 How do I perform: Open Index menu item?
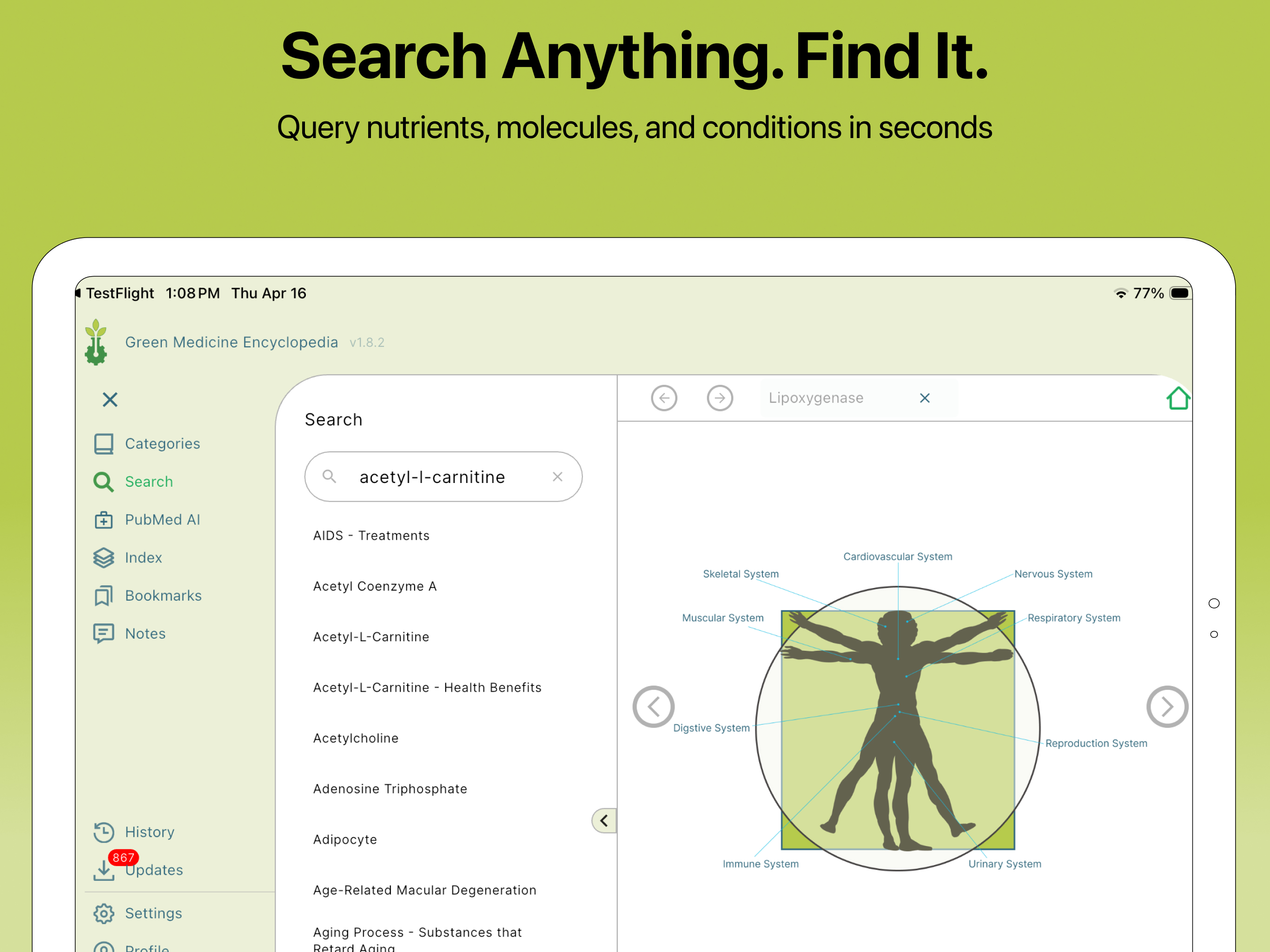pos(144,557)
